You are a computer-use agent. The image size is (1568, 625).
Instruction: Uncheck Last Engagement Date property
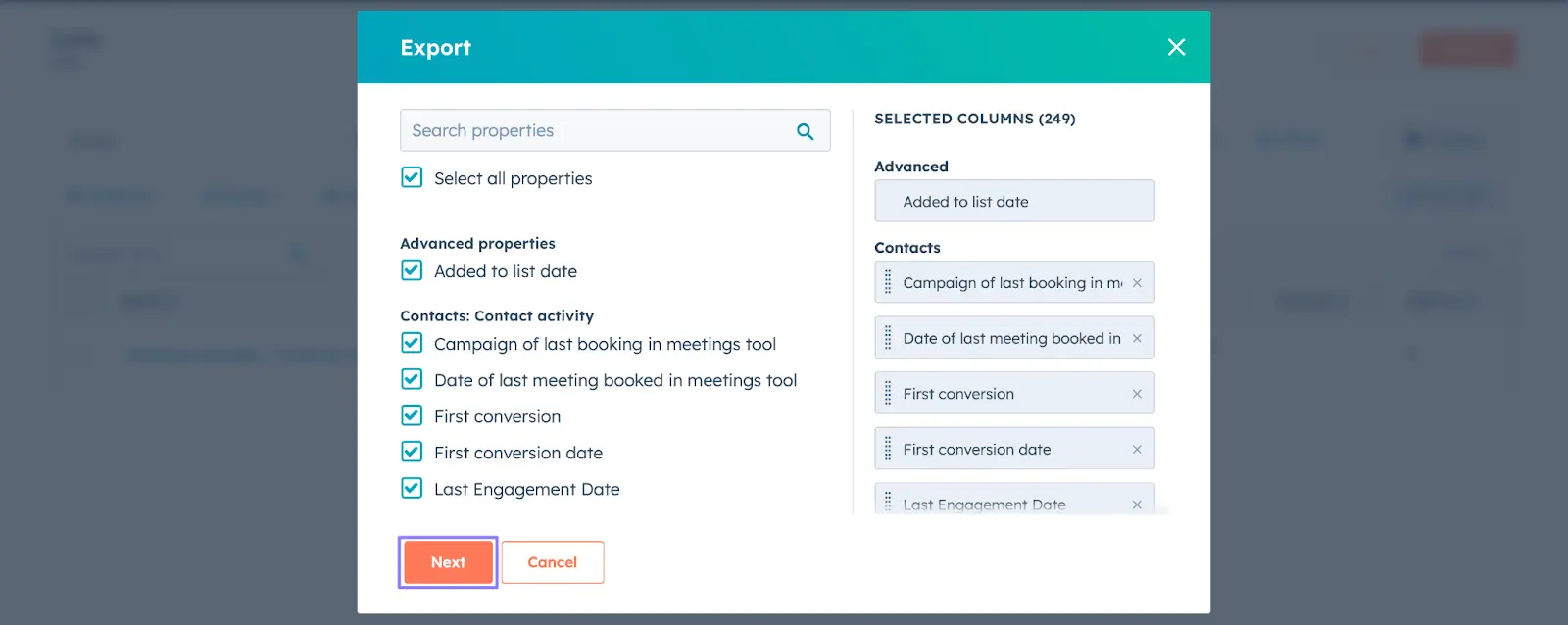[x=412, y=488]
